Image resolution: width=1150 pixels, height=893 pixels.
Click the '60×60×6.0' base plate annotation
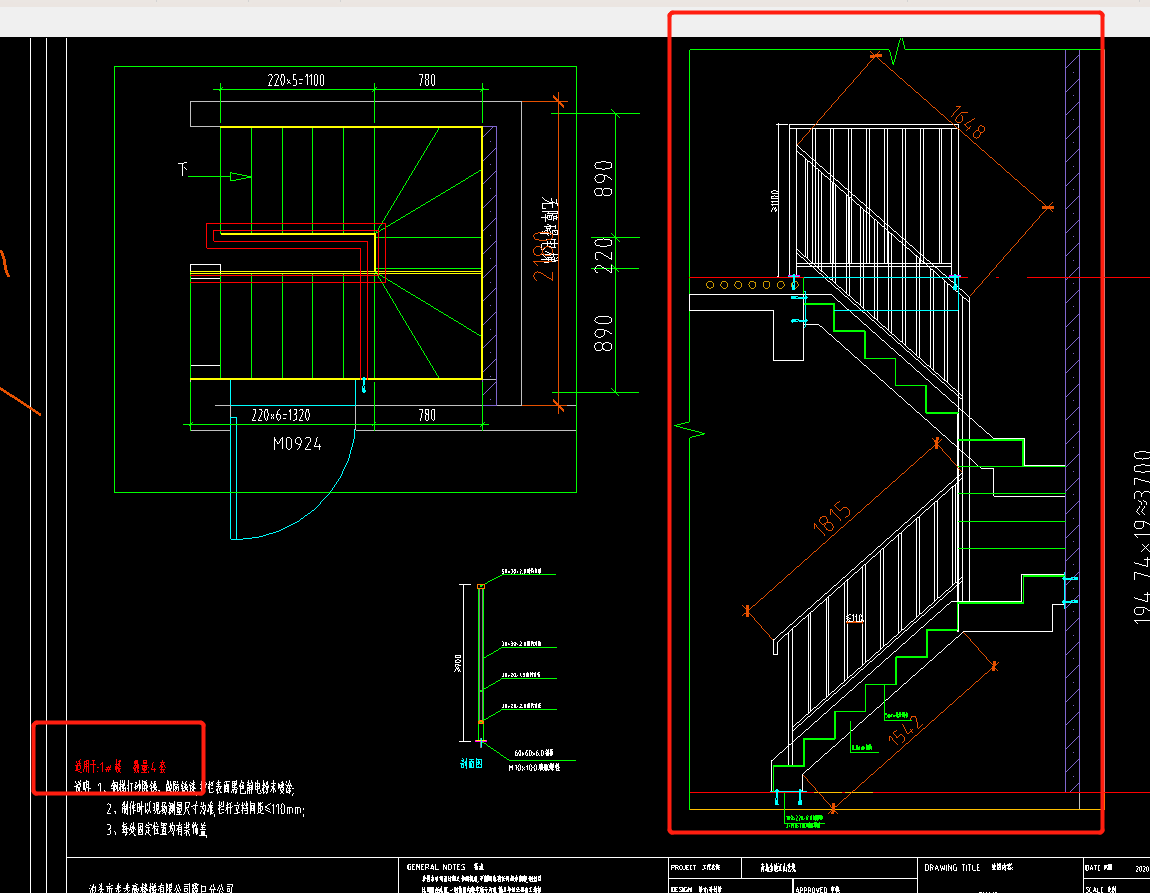534,753
